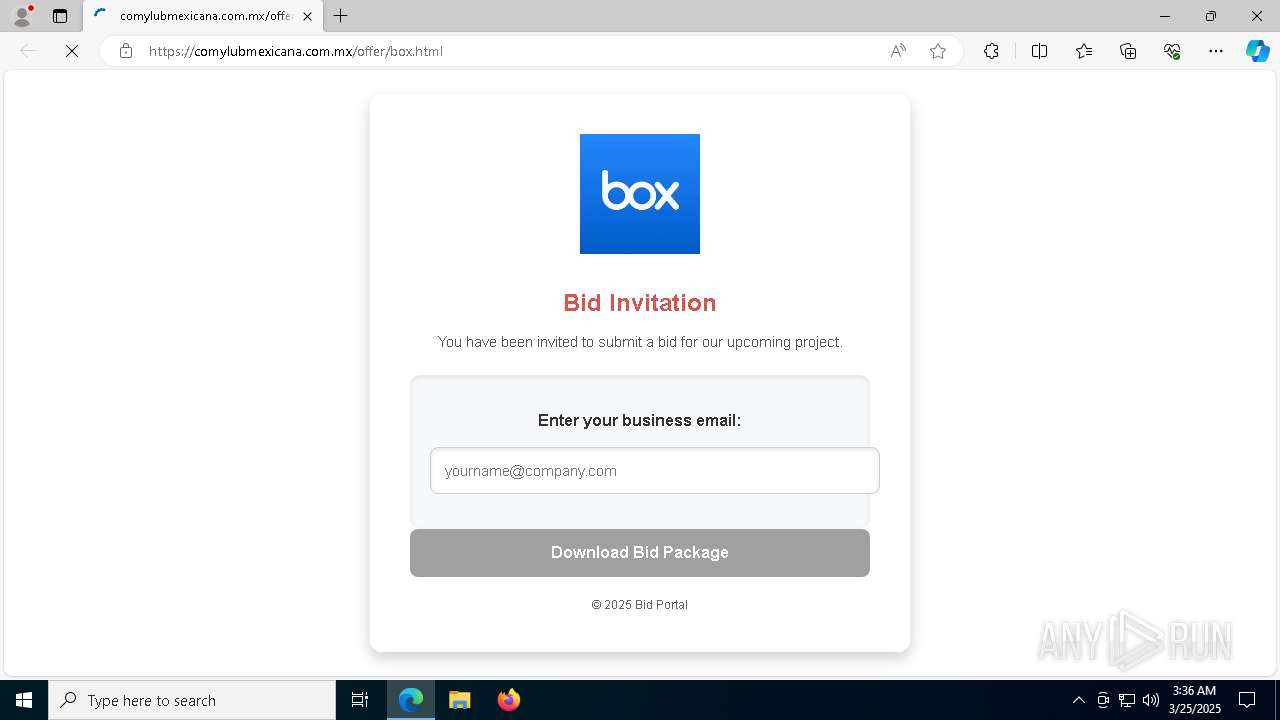The image size is (1280, 720).
Task: Open the browser profile icon
Action: tap(22, 16)
